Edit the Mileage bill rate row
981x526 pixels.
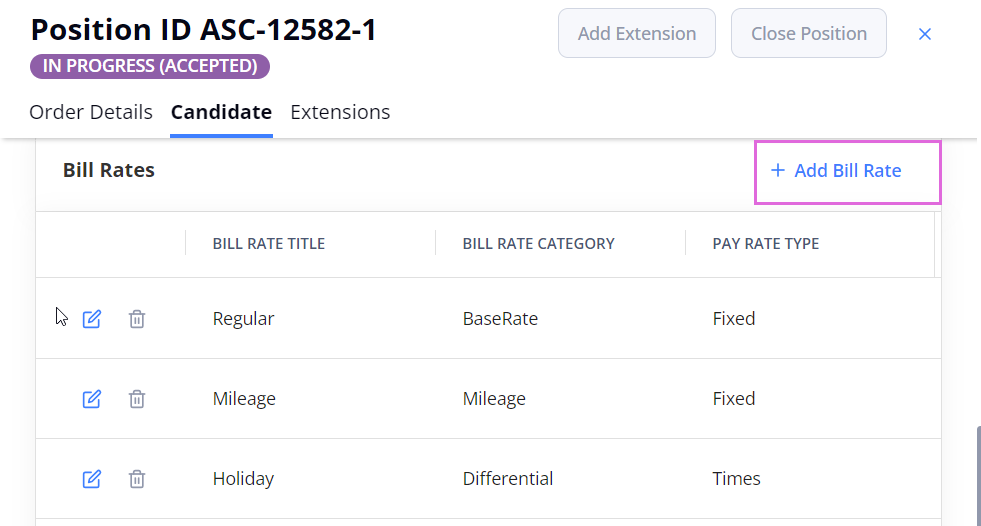coord(91,399)
